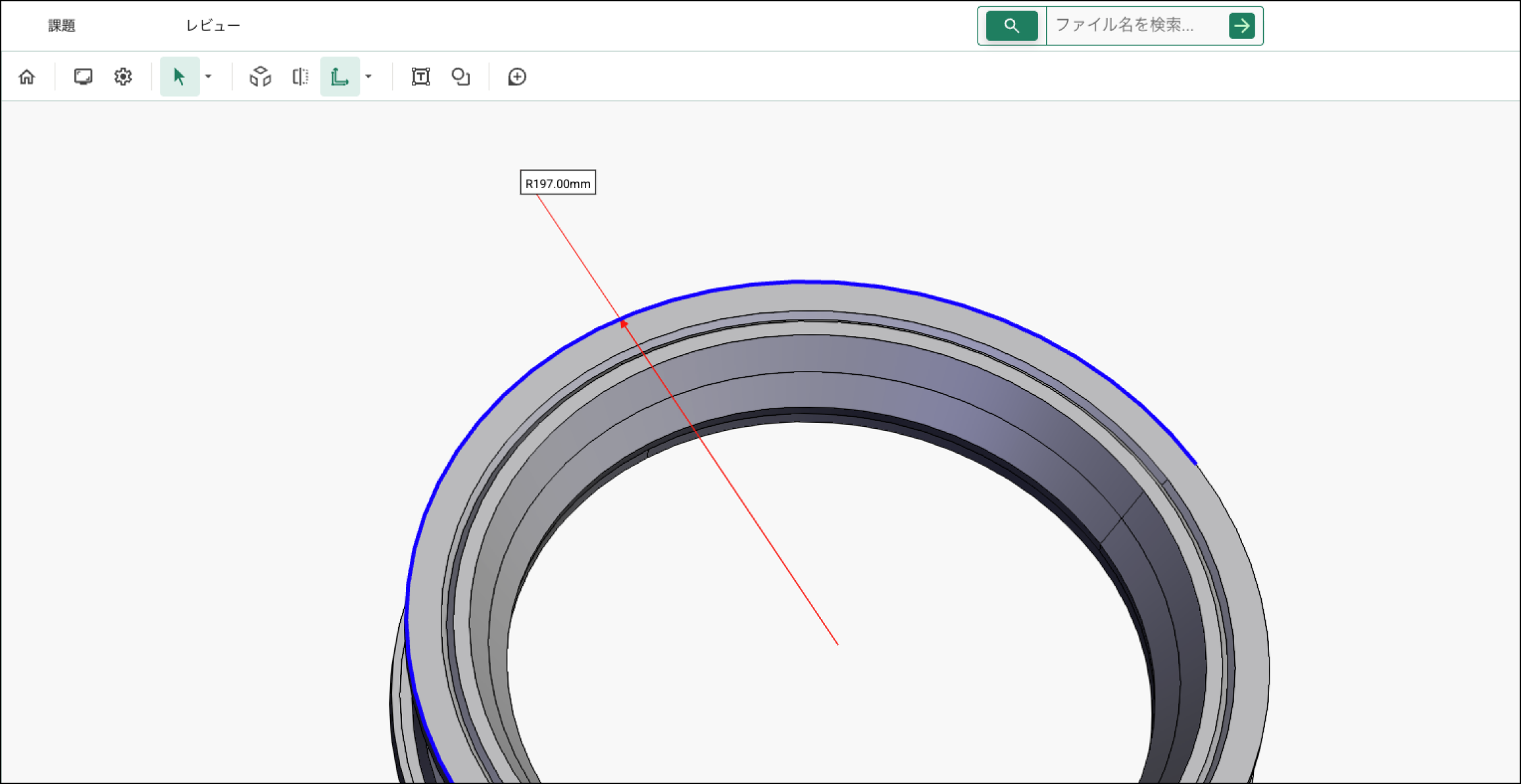1521x784 pixels.
Task: Open the 課題 tab
Action: pos(62,26)
